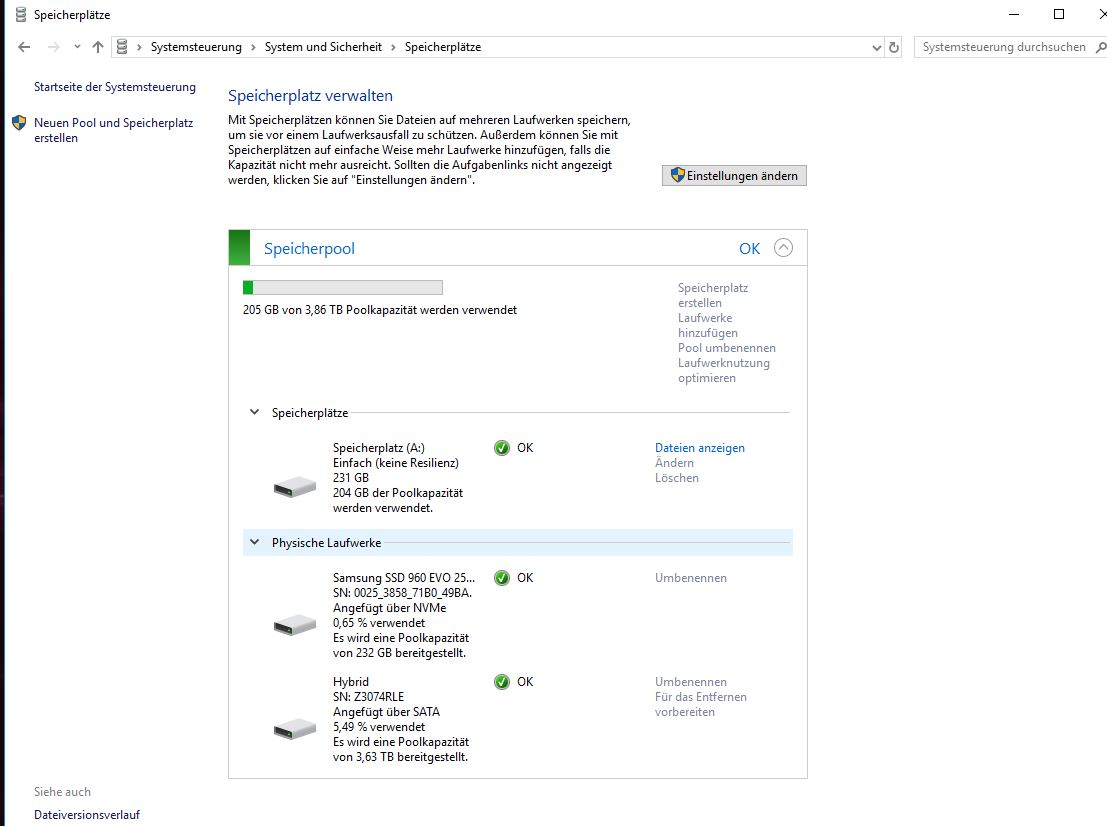Viewport: 1107px width, 826px height.
Task: Click the pool capacity usage bar
Action: coord(342,287)
